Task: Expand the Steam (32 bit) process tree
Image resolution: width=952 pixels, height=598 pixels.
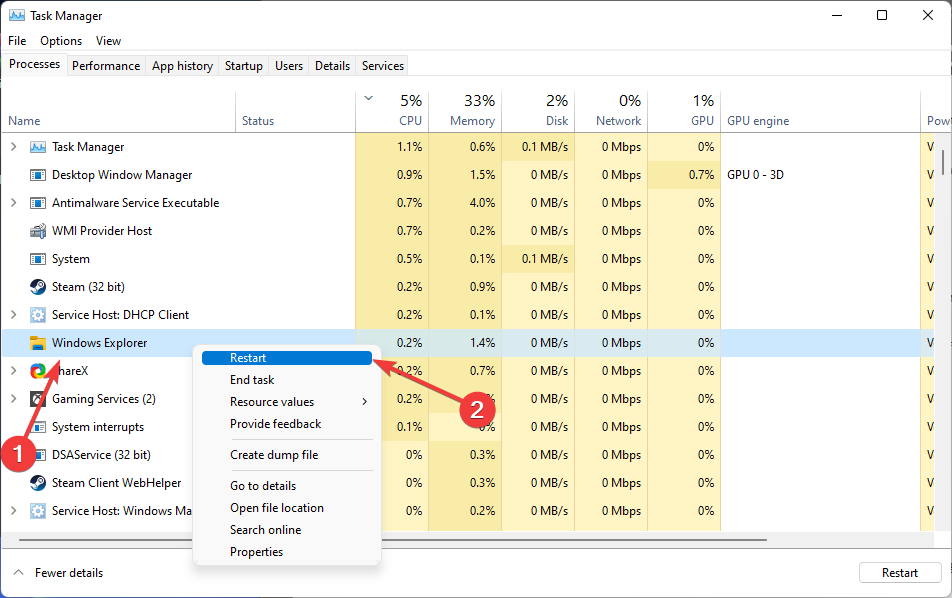Action: click(x=17, y=287)
